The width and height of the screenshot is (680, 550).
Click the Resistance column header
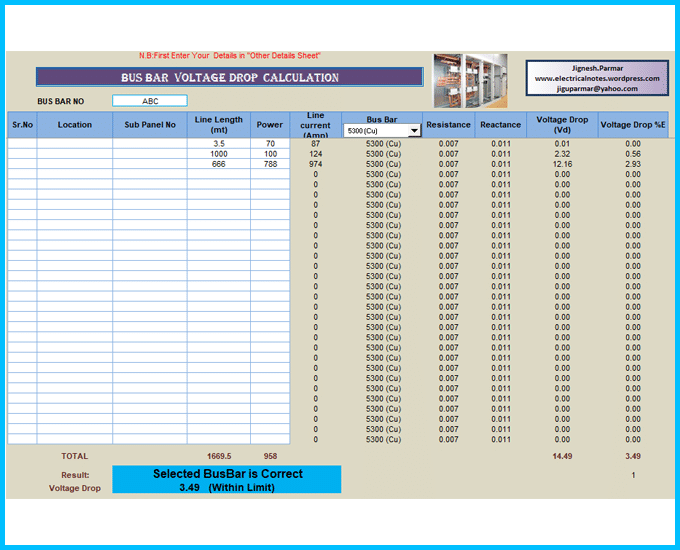pyautogui.click(x=448, y=125)
